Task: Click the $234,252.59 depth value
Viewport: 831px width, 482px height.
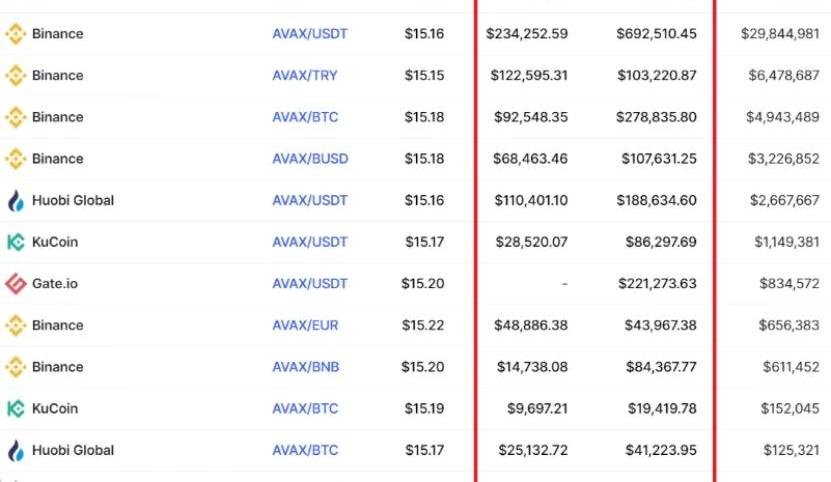Action: point(527,34)
